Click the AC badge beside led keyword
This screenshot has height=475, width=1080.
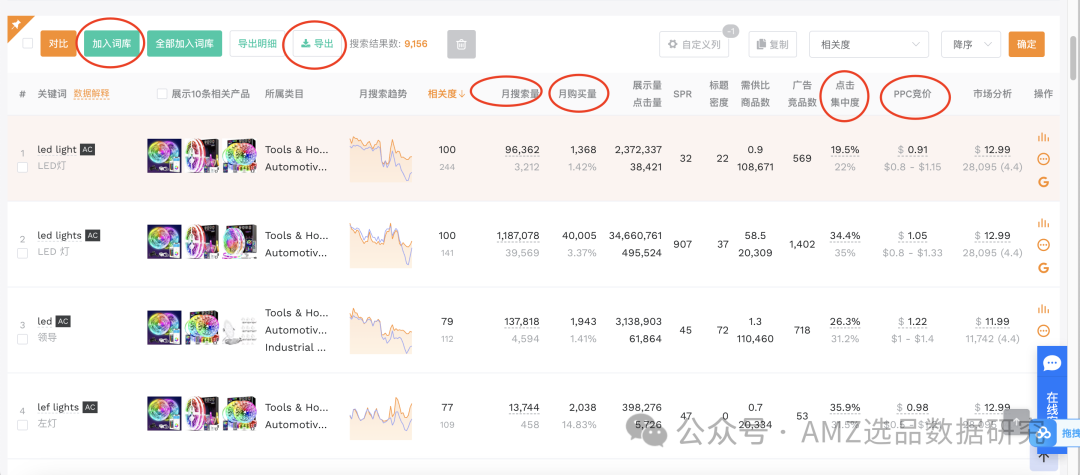(63, 321)
